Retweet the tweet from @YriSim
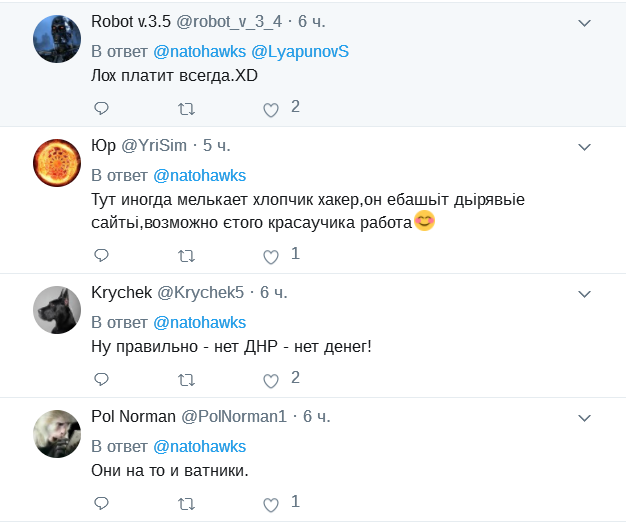The height and width of the screenshot is (526, 626). tap(186, 256)
